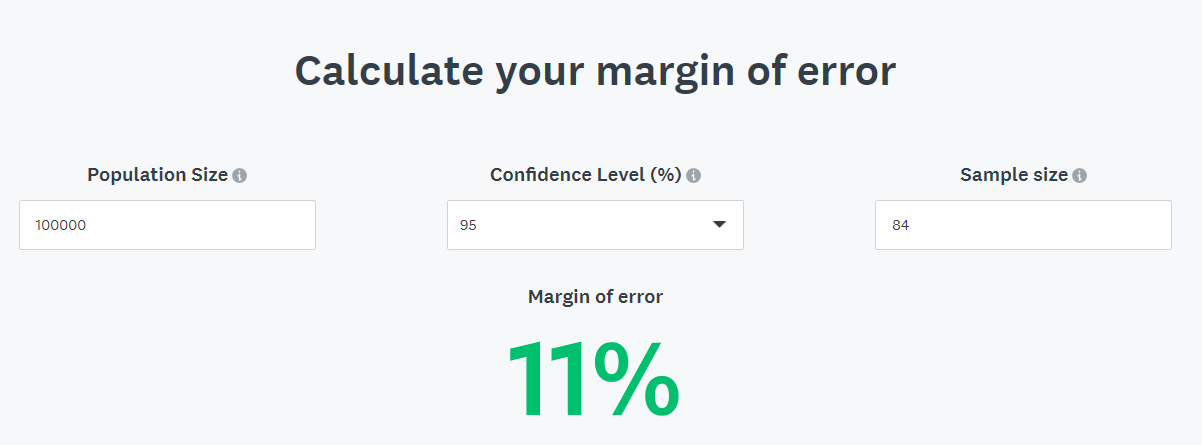Click the 84 value in Sample field
The width and height of the screenshot is (1202, 445).
click(x=900, y=226)
